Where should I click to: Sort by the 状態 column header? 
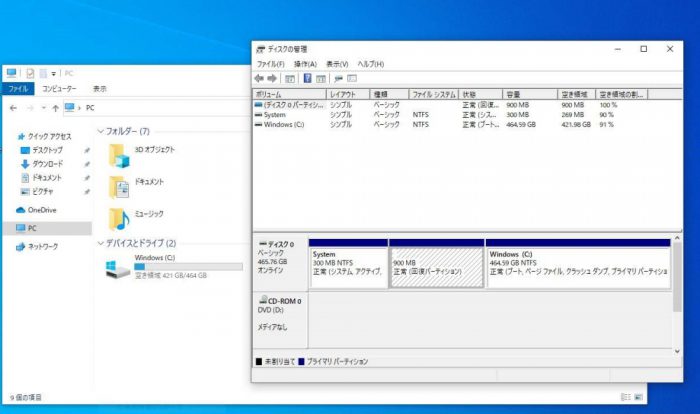(x=481, y=94)
